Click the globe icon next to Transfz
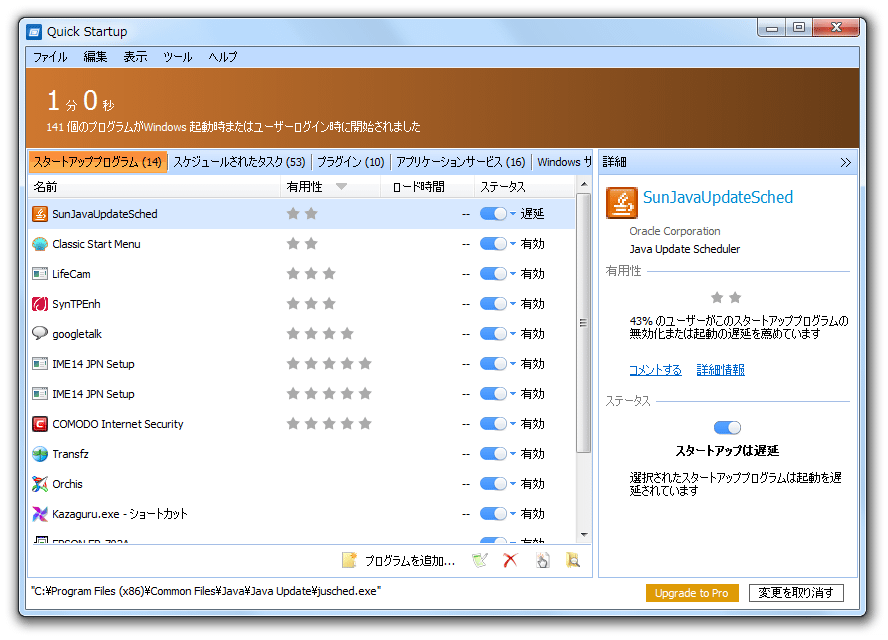888x640 pixels. point(40,454)
